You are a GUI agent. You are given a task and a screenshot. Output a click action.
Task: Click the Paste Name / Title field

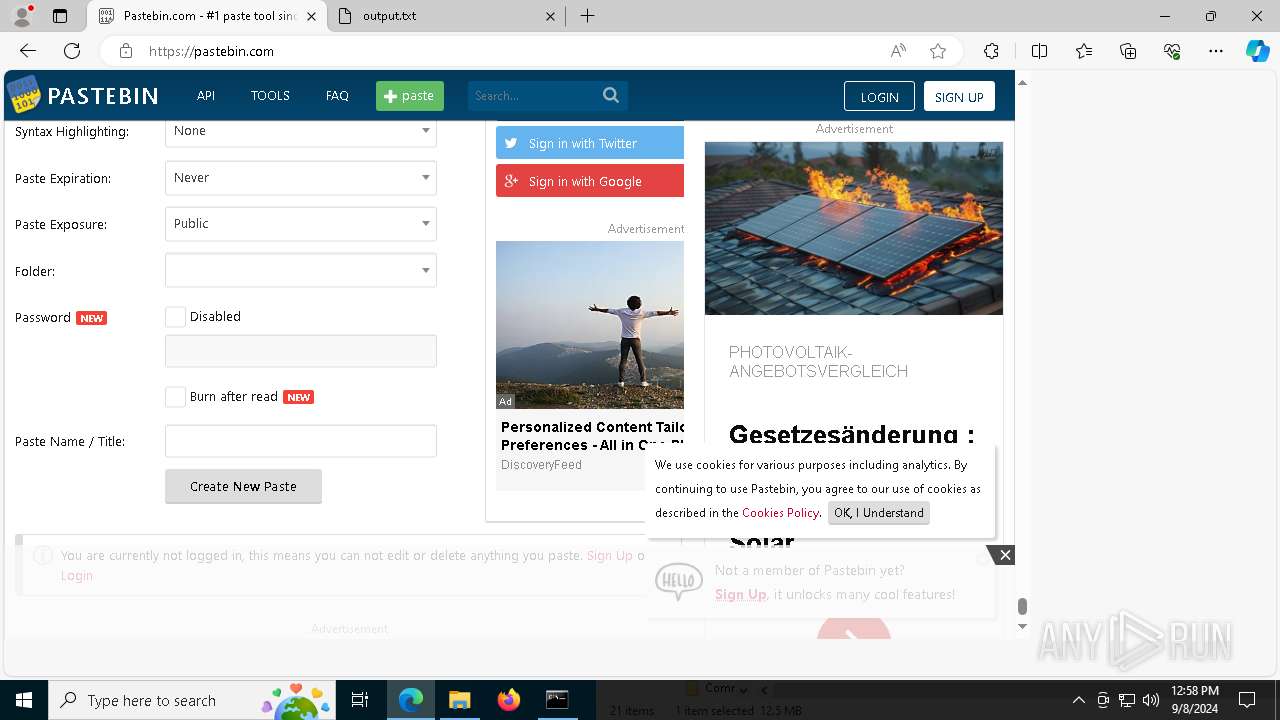tap(301, 441)
